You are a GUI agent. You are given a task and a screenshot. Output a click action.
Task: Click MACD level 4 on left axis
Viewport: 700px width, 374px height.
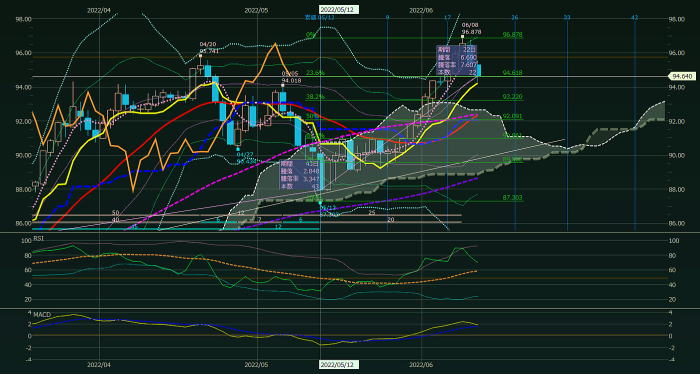pos(29,312)
